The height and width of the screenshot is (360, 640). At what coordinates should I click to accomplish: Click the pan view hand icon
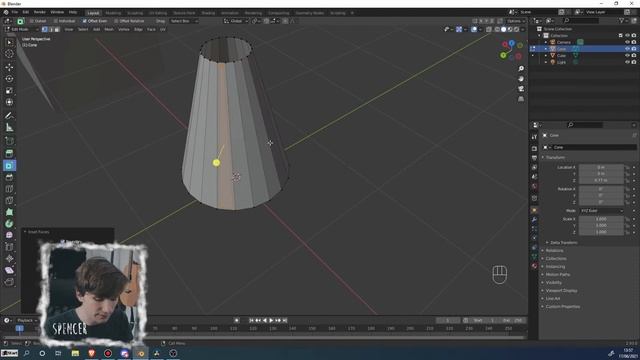click(x=521, y=79)
